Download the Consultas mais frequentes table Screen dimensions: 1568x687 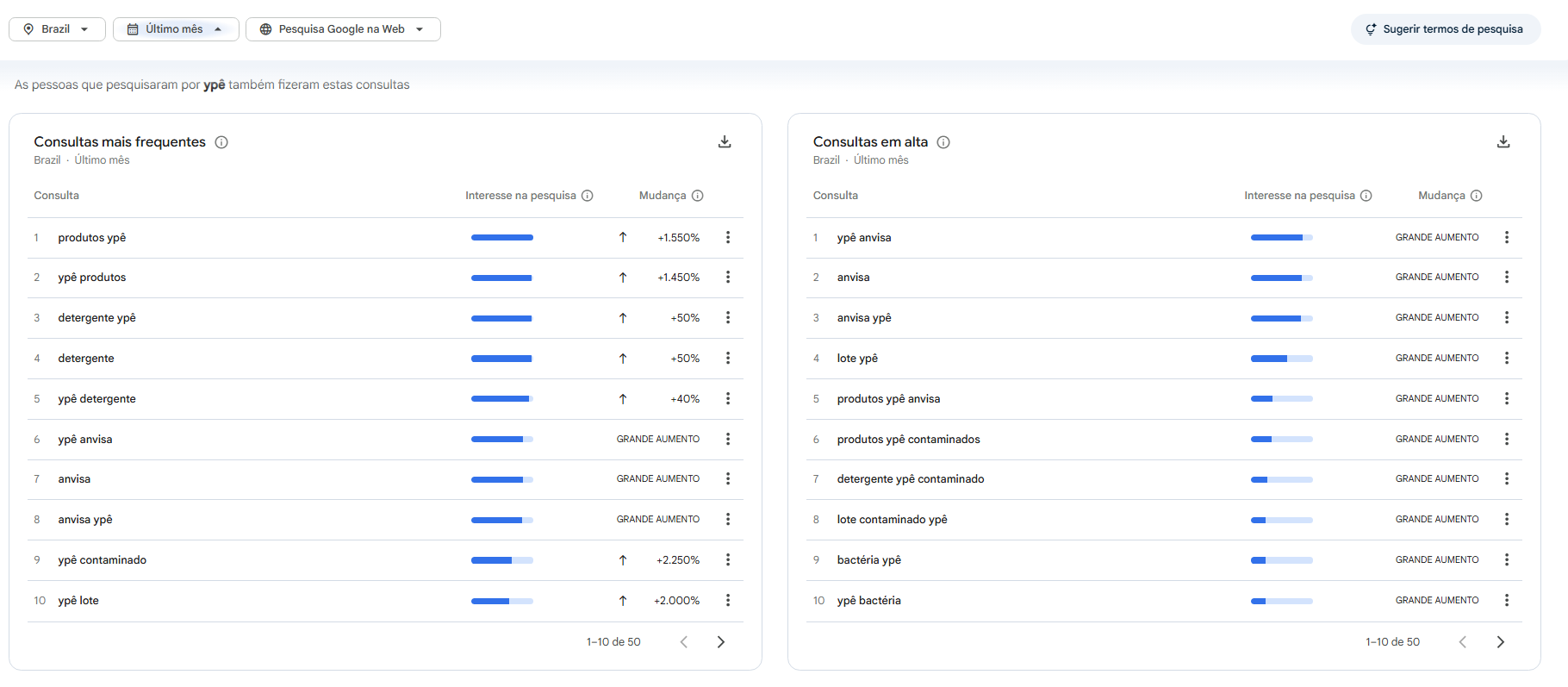(725, 141)
